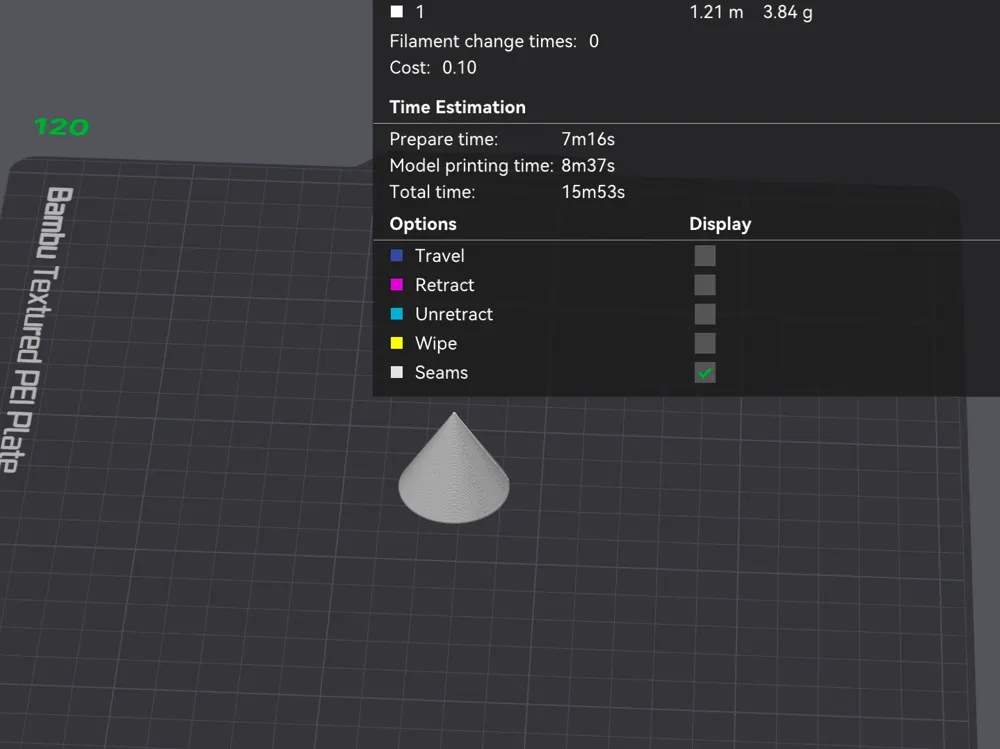Click the Model printing time row
Screen dimensions: 1000x749
(x=502, y=166)
